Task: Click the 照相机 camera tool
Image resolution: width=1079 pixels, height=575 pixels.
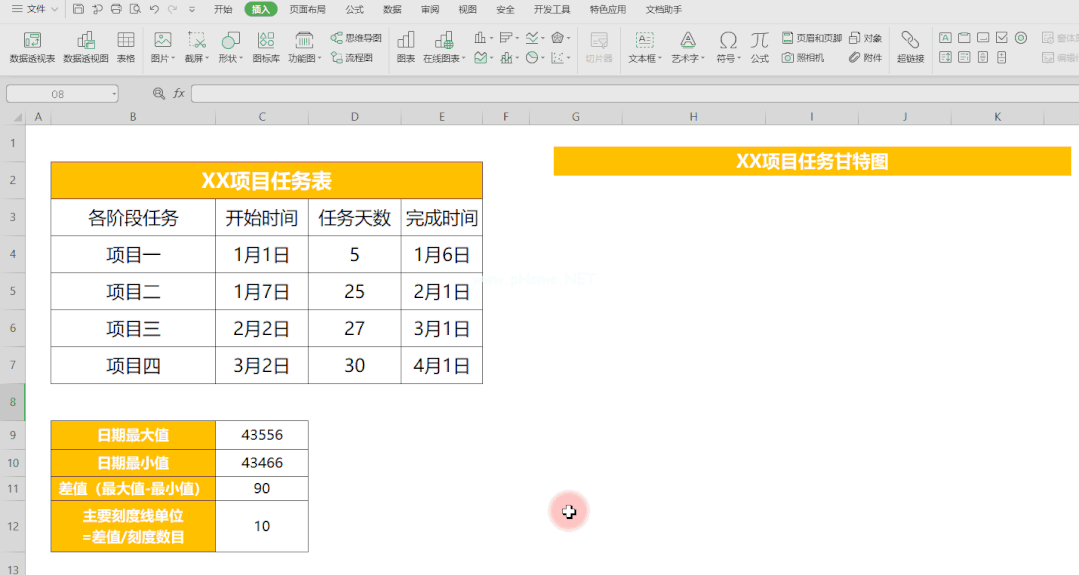Action: [803, 58]
